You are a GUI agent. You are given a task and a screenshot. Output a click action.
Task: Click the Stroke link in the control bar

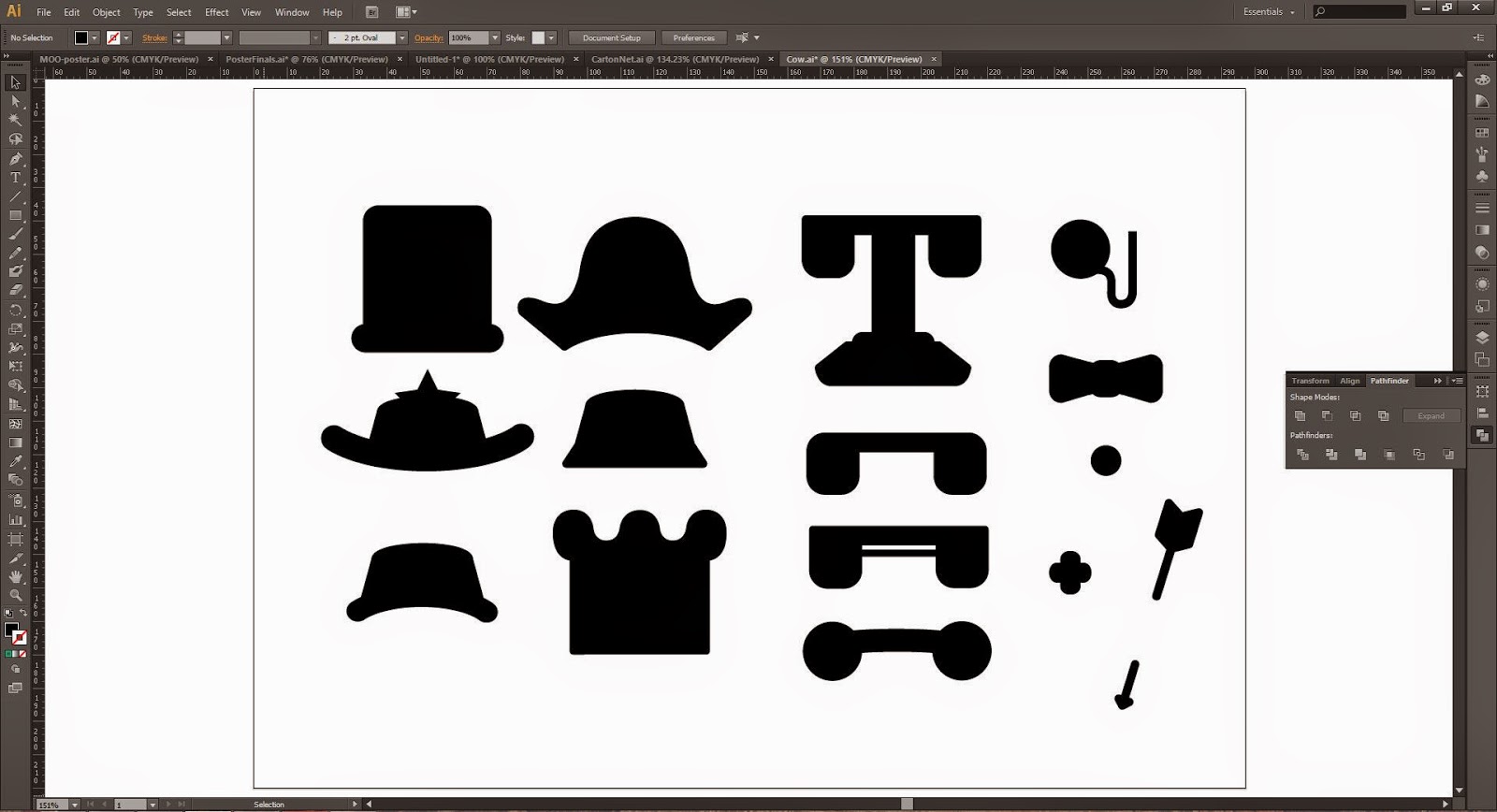[155, 37]
